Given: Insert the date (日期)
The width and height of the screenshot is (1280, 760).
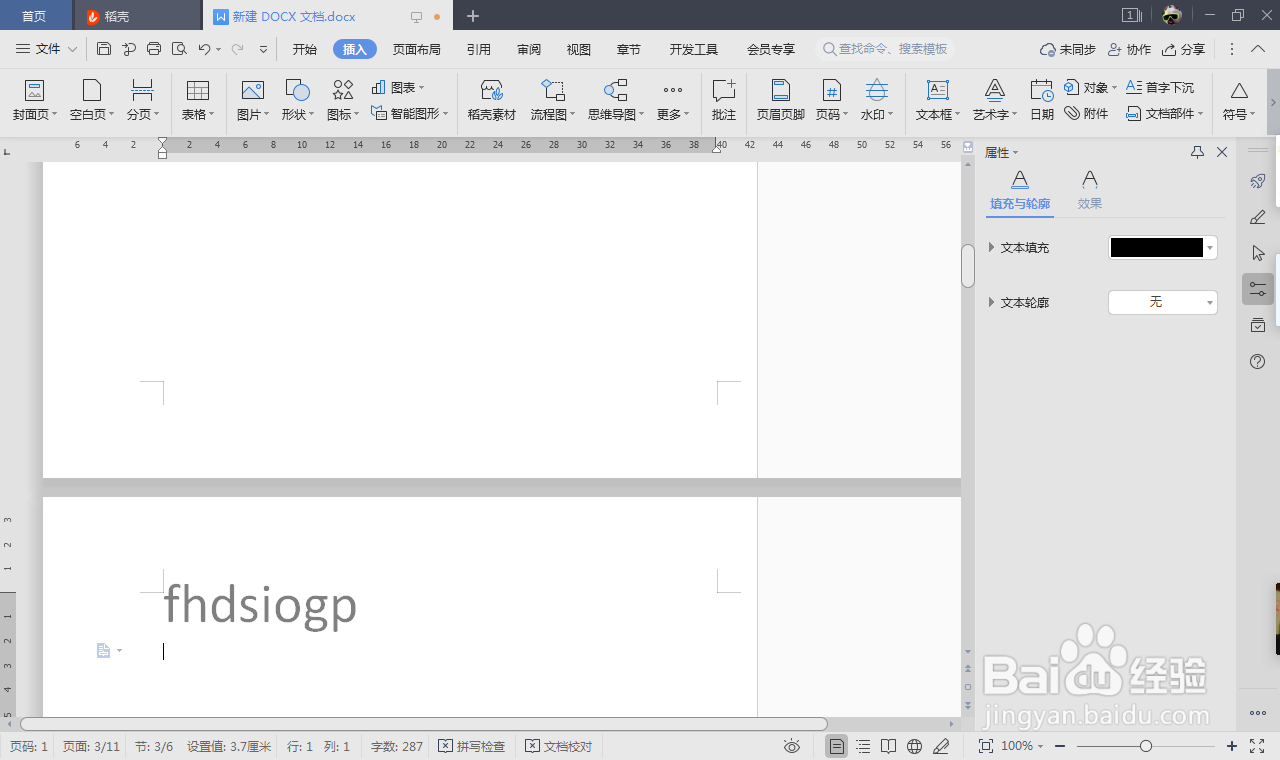Looking at the screenshot, I should click(x=1042, y=101).
